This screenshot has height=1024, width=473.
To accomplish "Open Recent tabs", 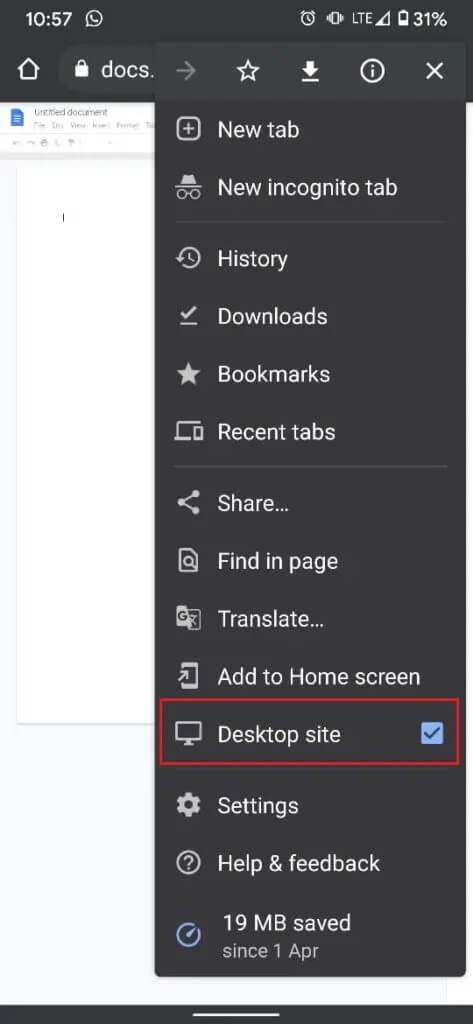I will (x=310, y=432).
